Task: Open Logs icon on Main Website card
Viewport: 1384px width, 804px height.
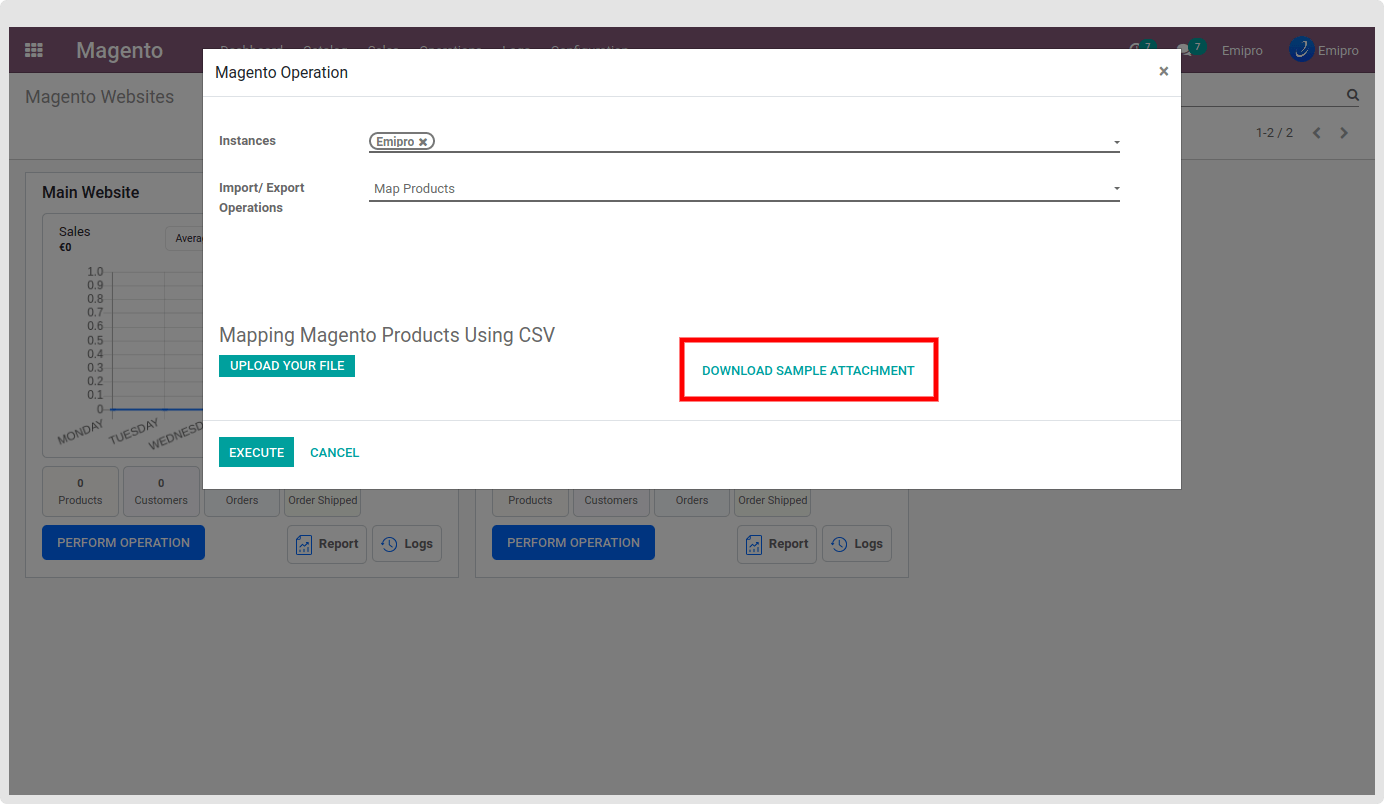Action: coord(407,544)
